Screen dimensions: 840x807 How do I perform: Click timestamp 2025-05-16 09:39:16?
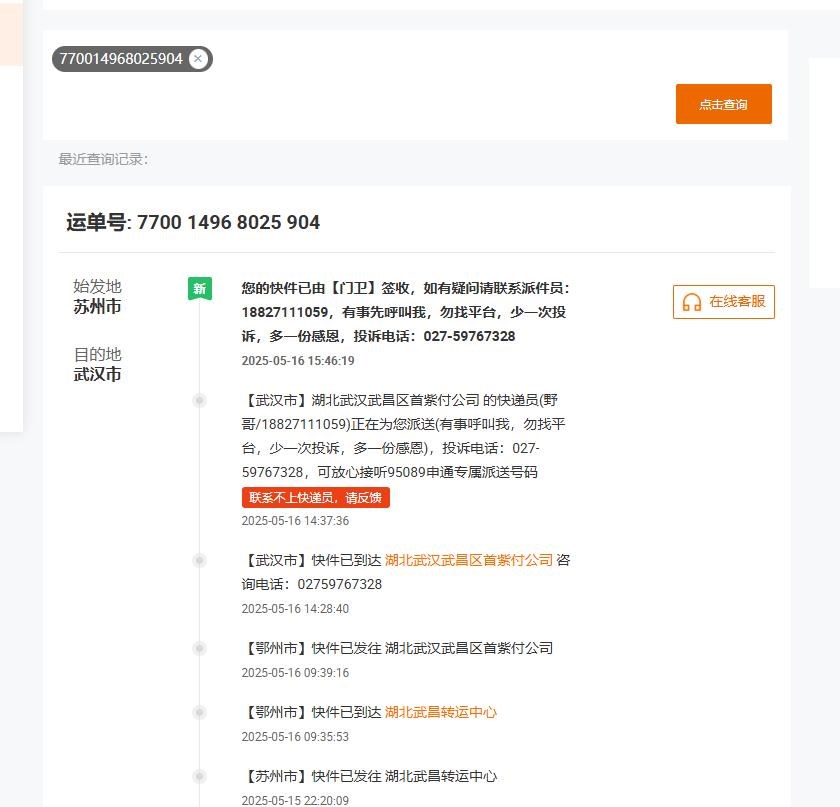295,672
